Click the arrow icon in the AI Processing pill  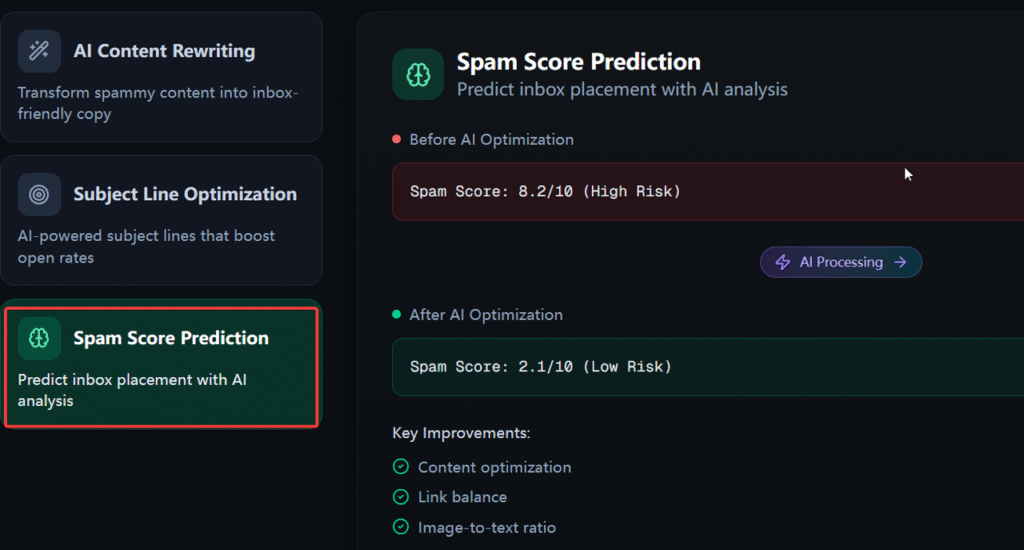(x=900, y=262)
